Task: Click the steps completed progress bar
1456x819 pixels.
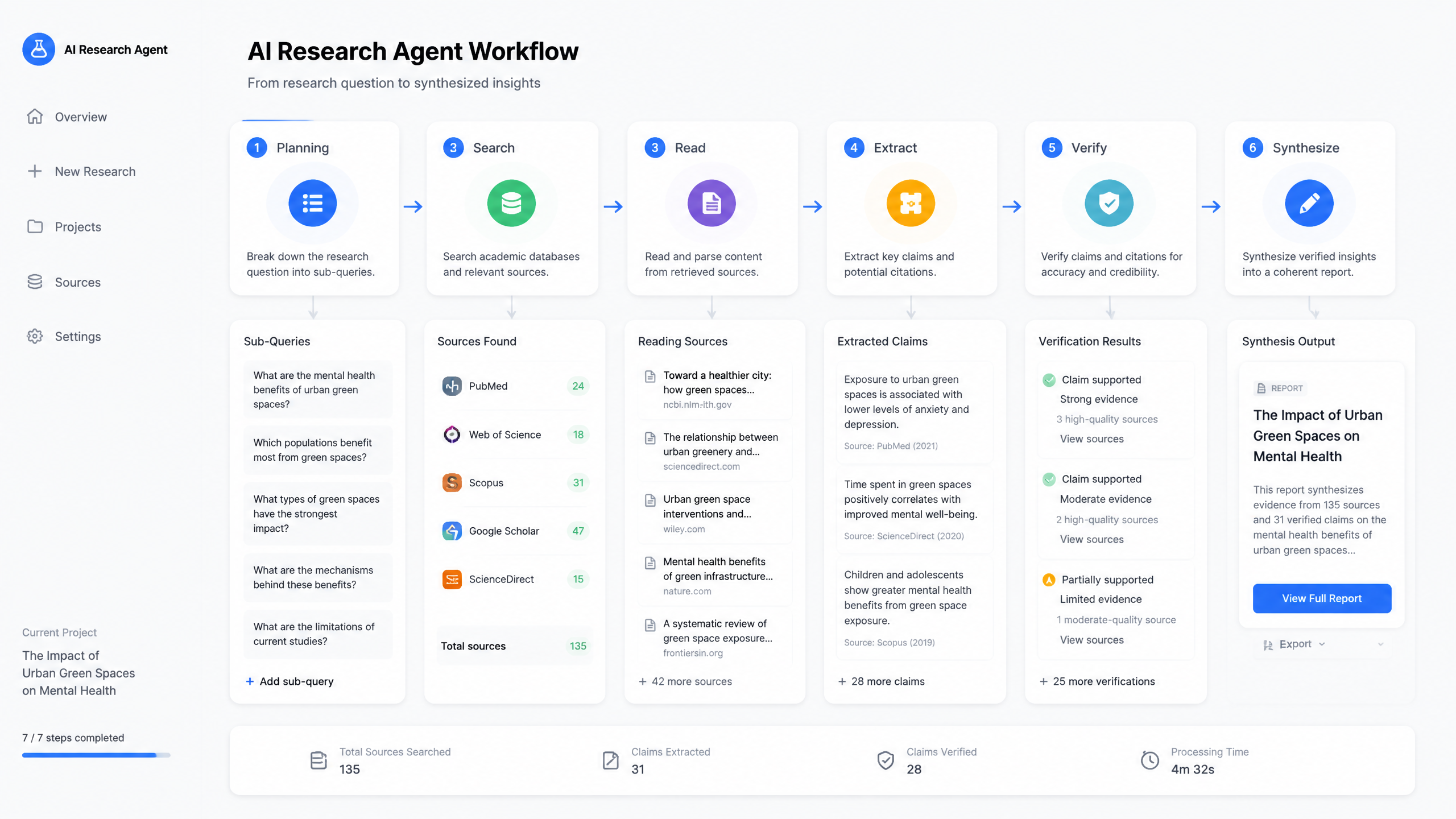Action: click(96, 755)
